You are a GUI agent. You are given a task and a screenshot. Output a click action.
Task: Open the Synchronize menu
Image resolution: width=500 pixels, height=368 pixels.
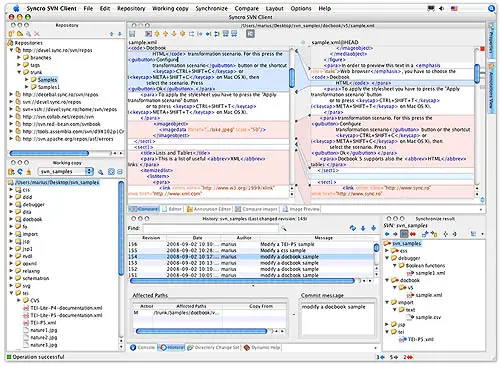211,8
